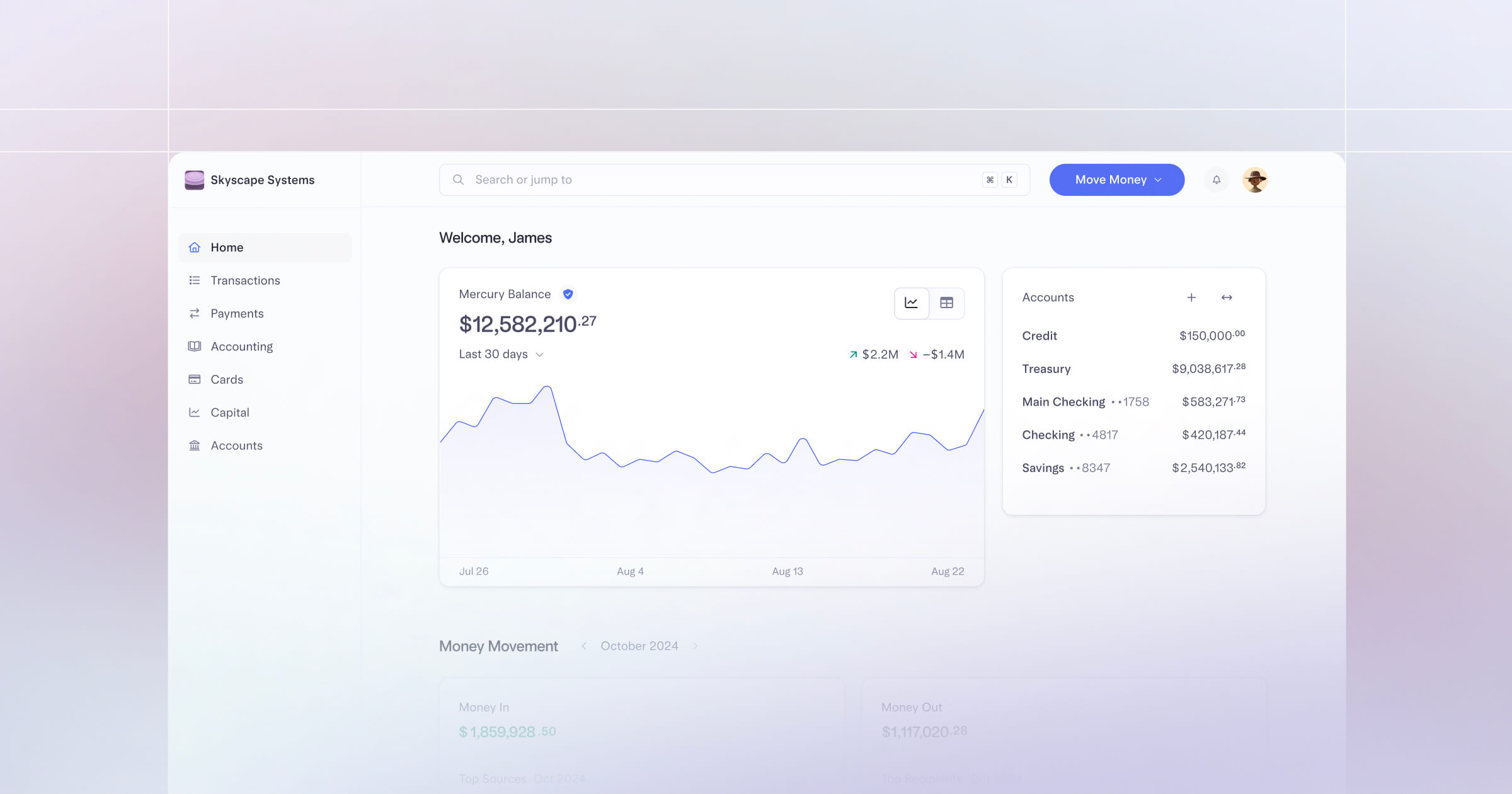
Task: Expand Money Movement October 2024 forward
Action: pos(697,646)
